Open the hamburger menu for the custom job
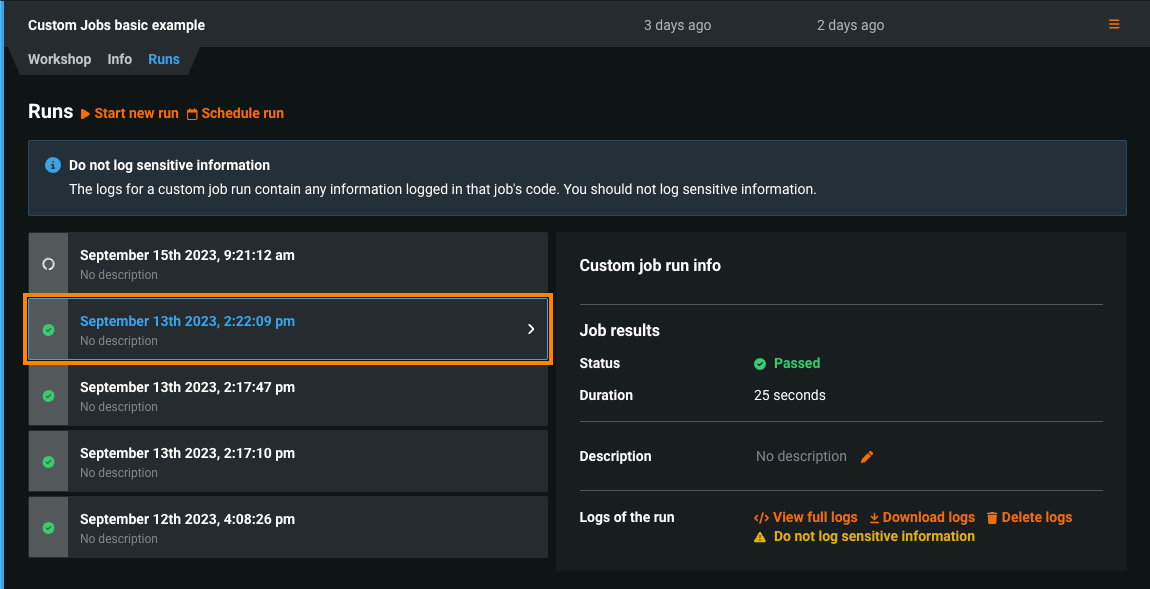The image size is (1150, 589). point(1114,25)
